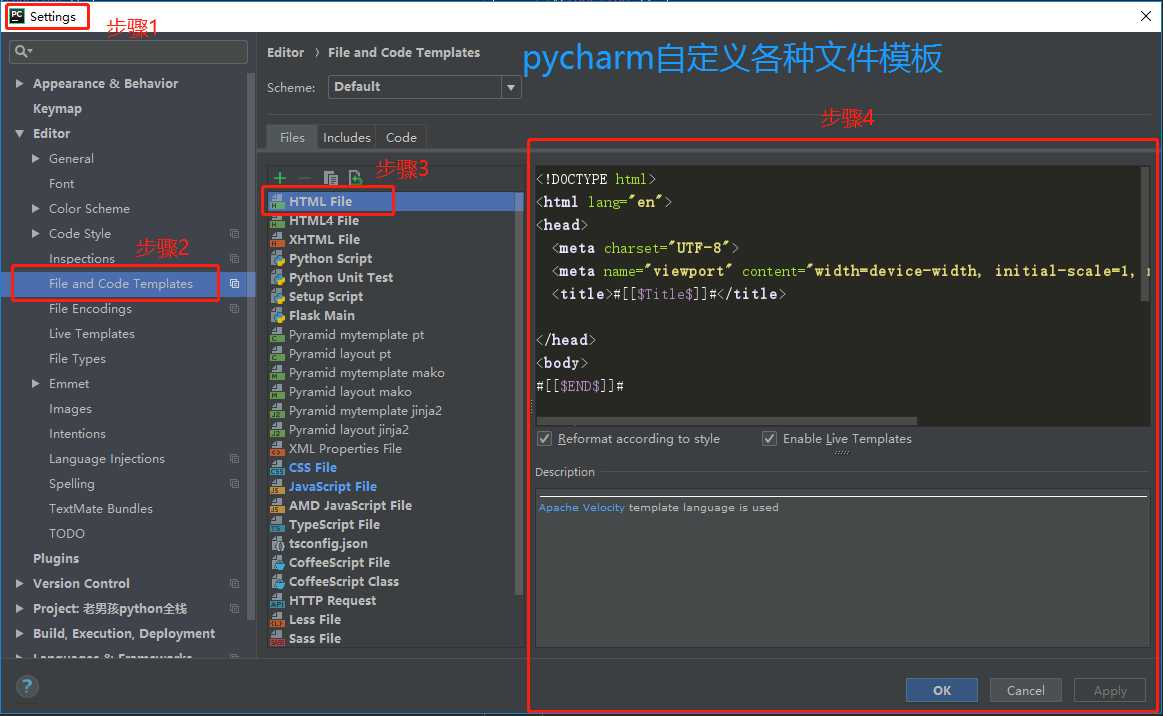
Task: Open Plugins settings page
Action: 56,559
